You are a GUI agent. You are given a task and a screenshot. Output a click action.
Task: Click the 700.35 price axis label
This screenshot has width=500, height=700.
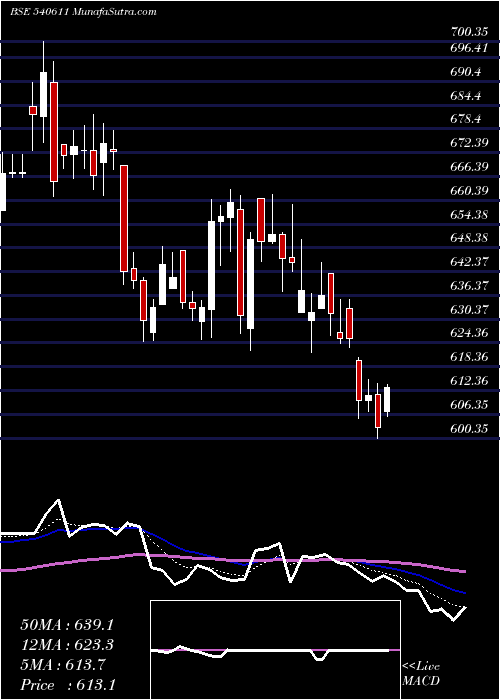click(469, 32)
